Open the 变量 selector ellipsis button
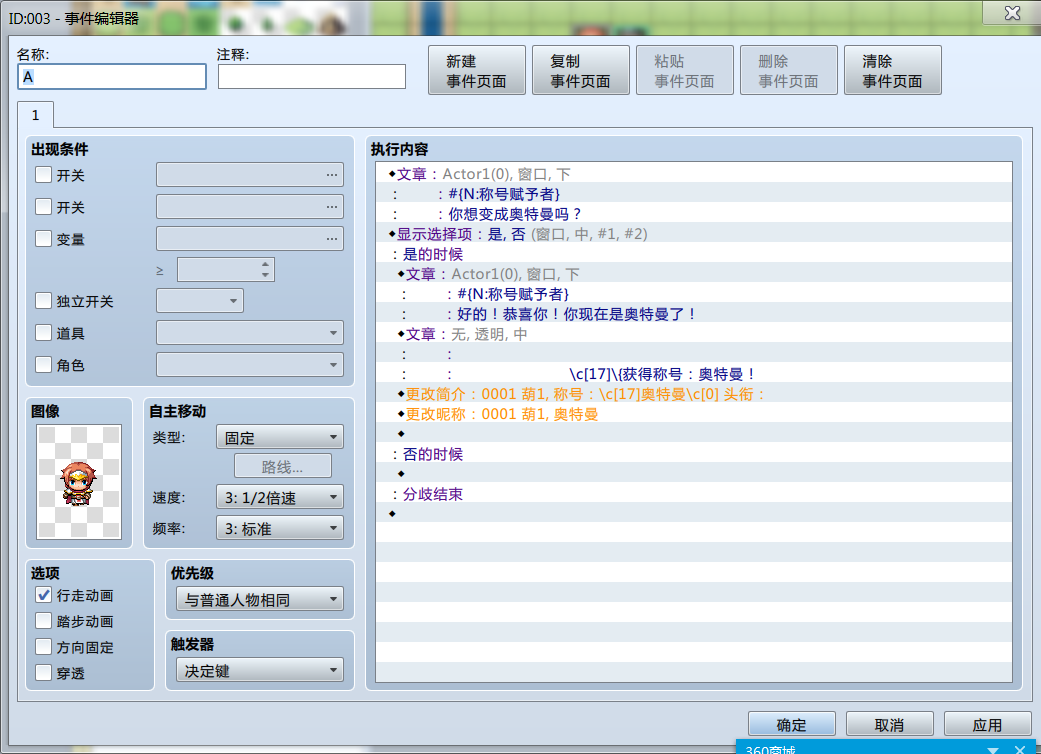The image size is (1041, 754). pyautogui.click(x=331, y=239)
